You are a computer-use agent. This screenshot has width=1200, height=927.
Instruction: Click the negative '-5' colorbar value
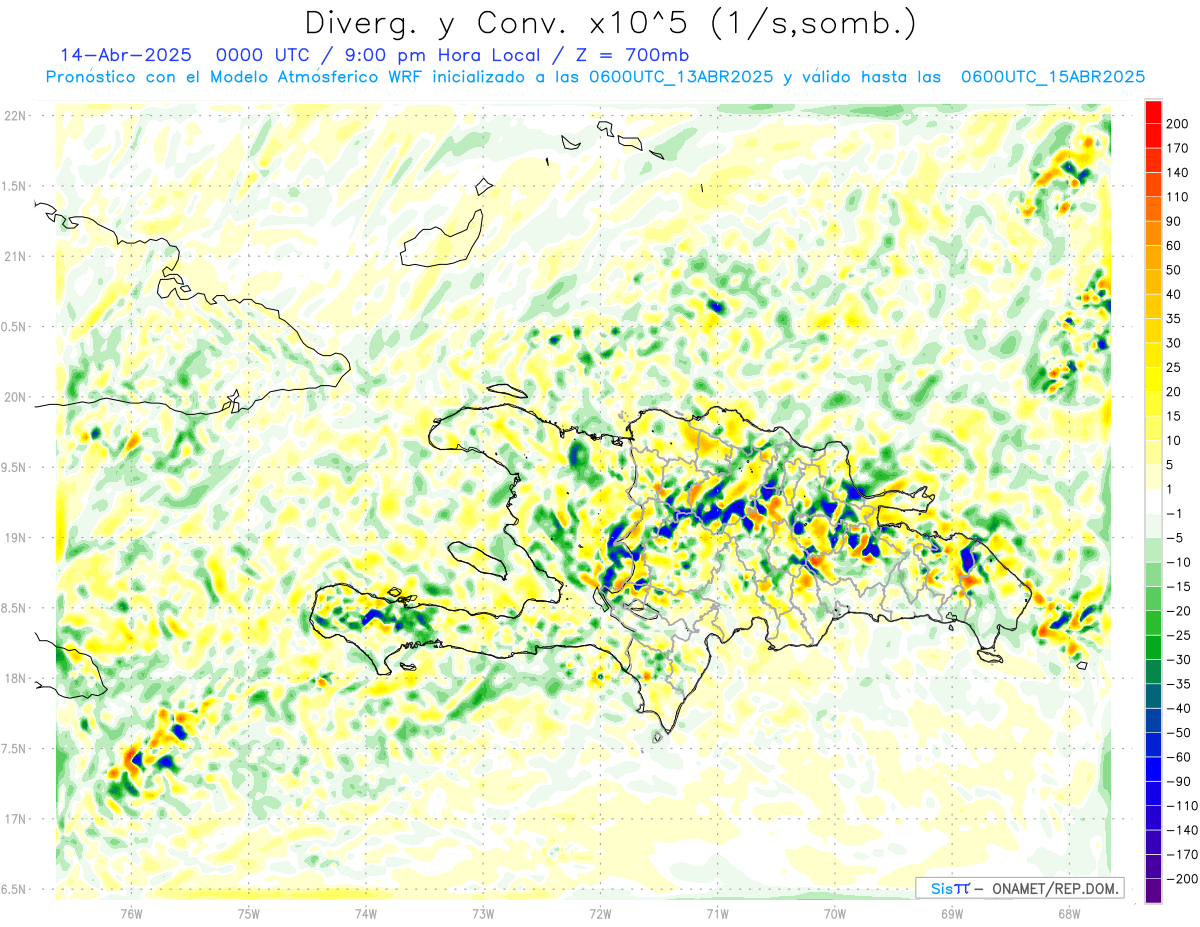[1175, 537]
